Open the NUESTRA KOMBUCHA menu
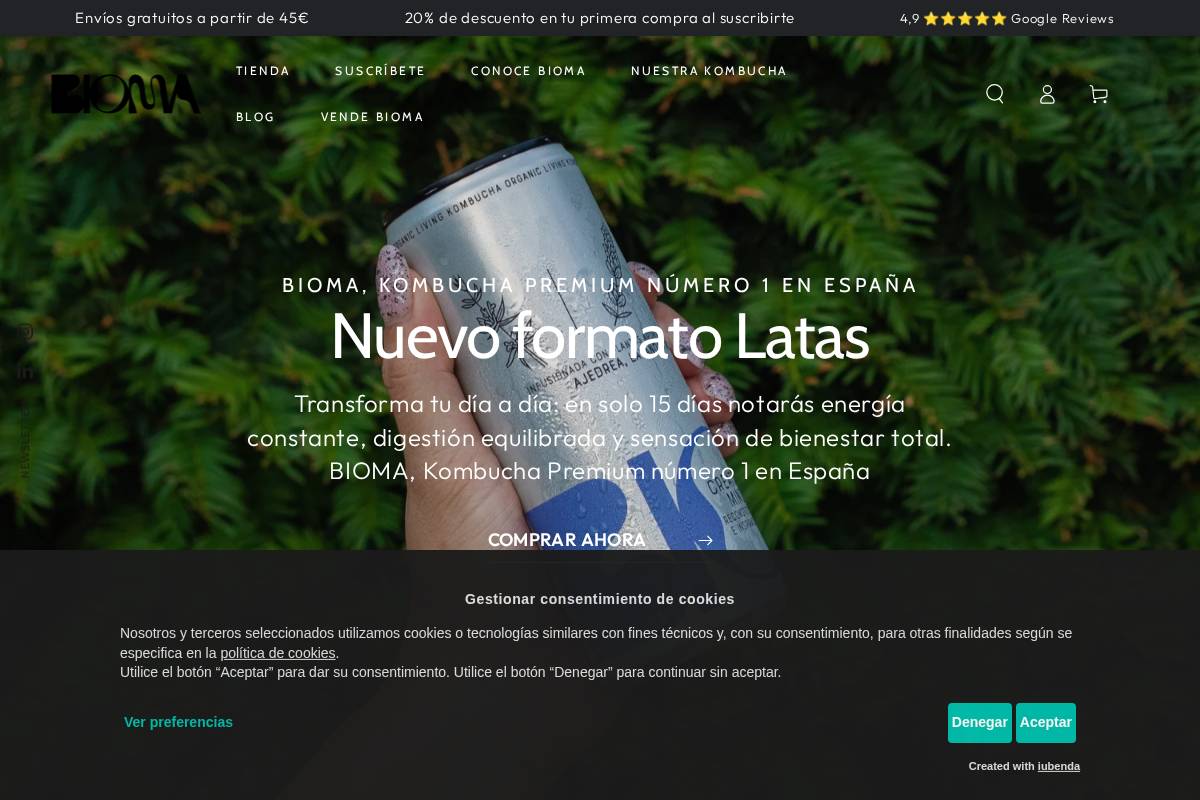The height and width of the screenshot is (800, 1200). [x=709, y=70]
